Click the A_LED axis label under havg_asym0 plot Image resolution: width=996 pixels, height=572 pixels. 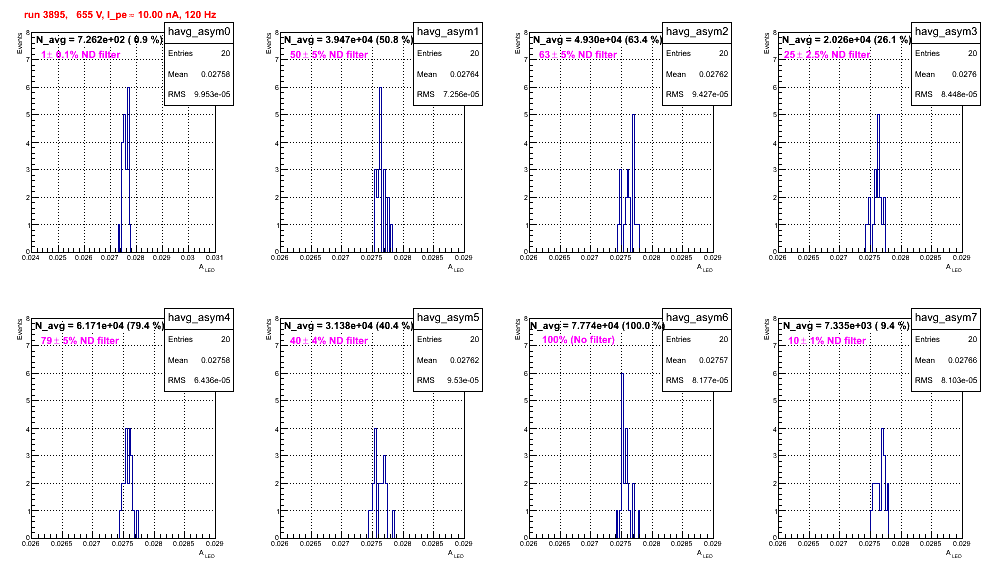coord(207,268)
